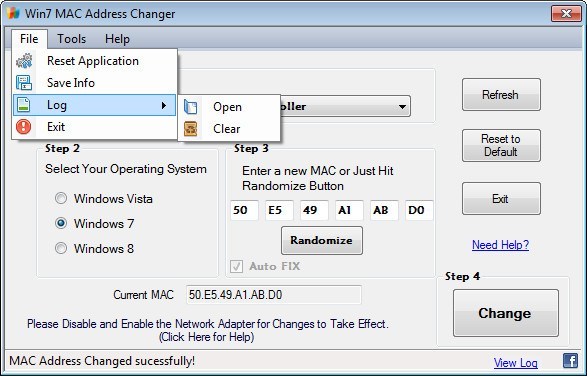Click 'Select Your Operating System' label
587x376 pixels.
[x=126, y=169]
